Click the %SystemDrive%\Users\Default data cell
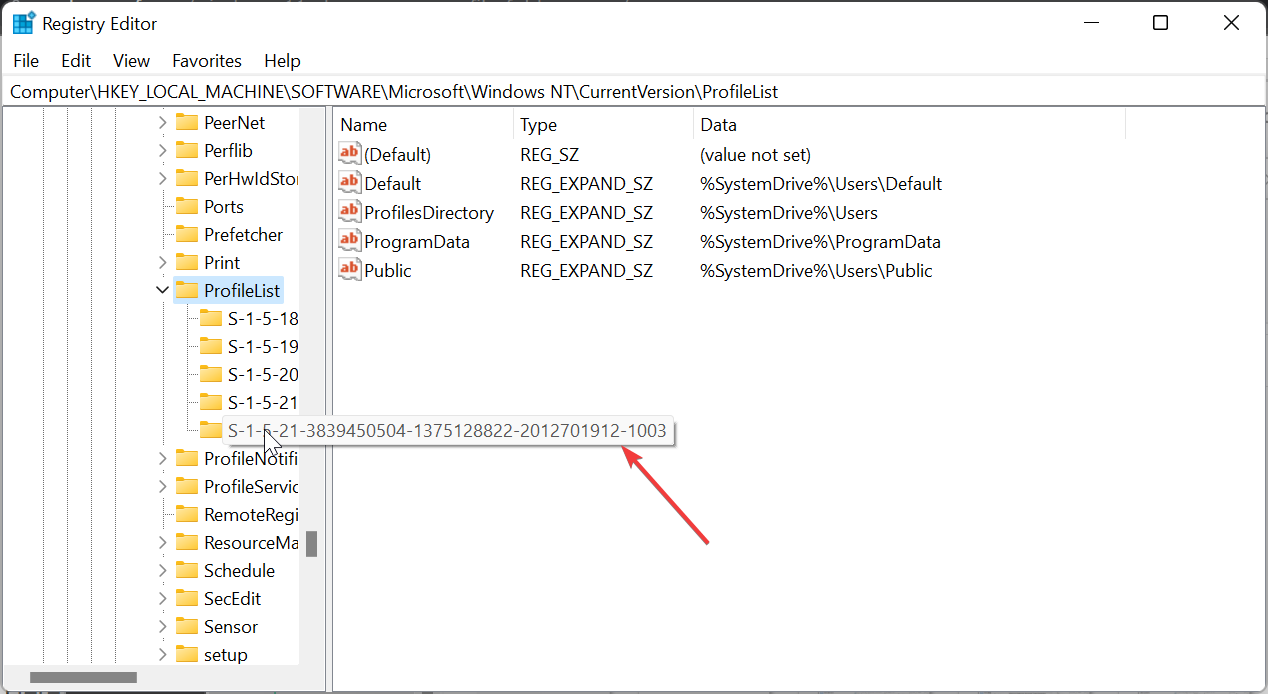1268x694 pixels. click(x=821, y=184)
